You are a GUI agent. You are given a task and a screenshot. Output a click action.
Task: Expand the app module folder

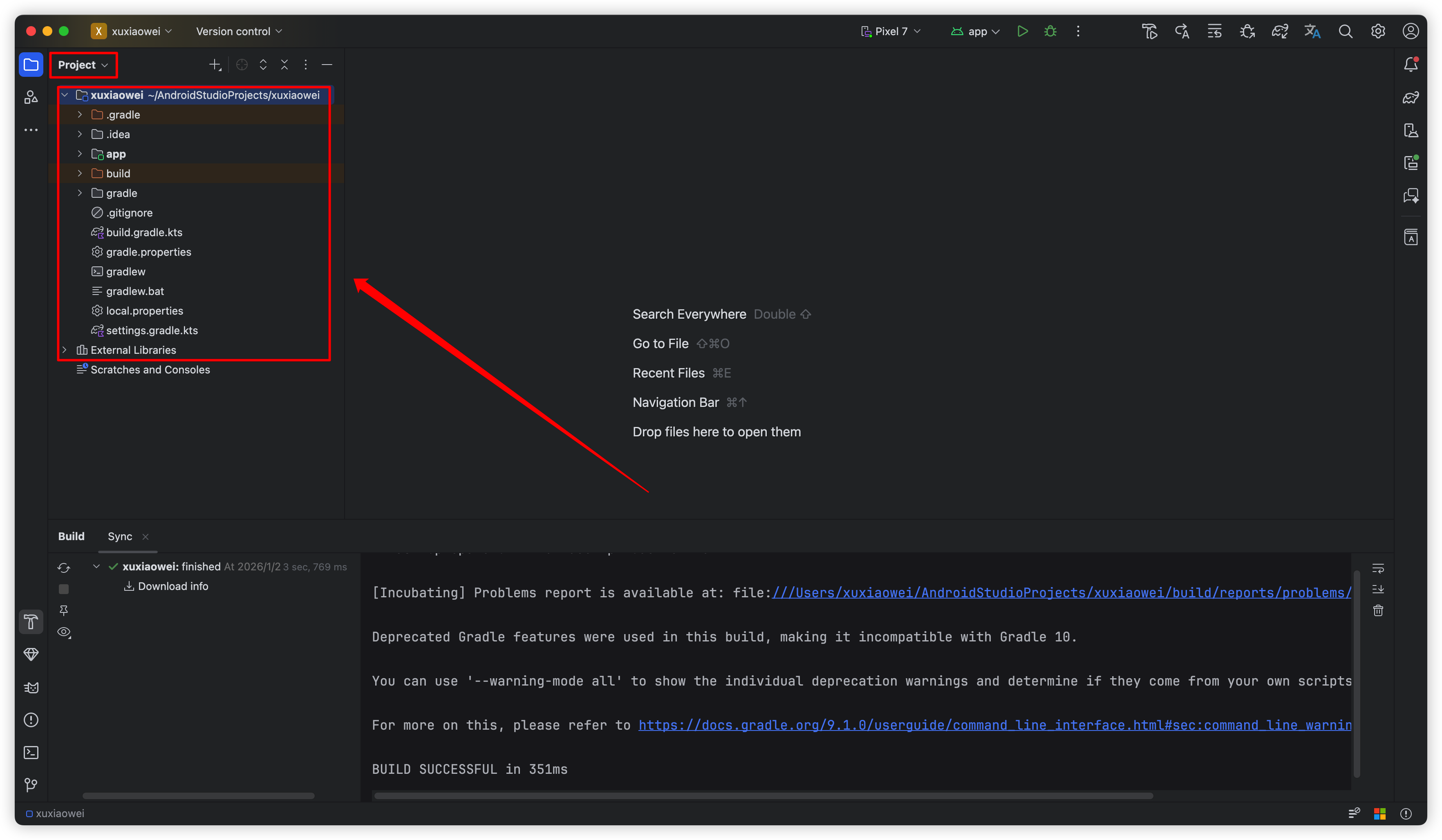point(80,154)
